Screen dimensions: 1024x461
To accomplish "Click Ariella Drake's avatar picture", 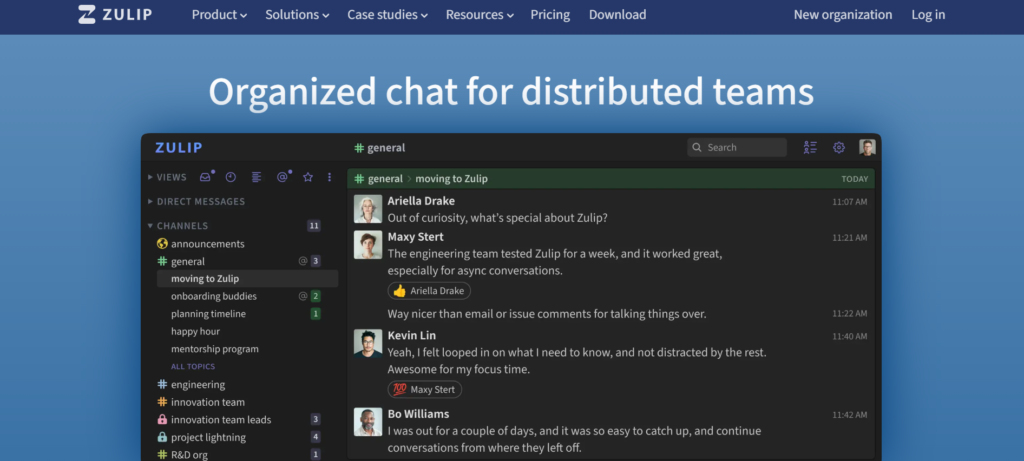I will [x=368, y=209].
